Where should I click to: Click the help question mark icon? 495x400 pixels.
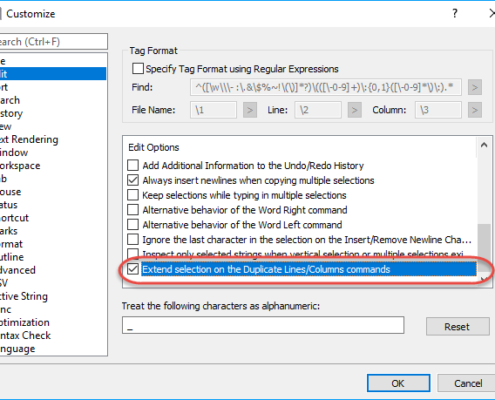[x=455, y=13]
